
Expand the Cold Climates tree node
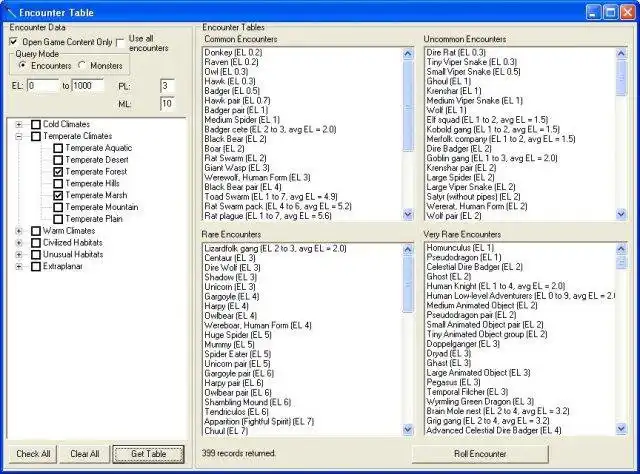(x=19, y=124)
